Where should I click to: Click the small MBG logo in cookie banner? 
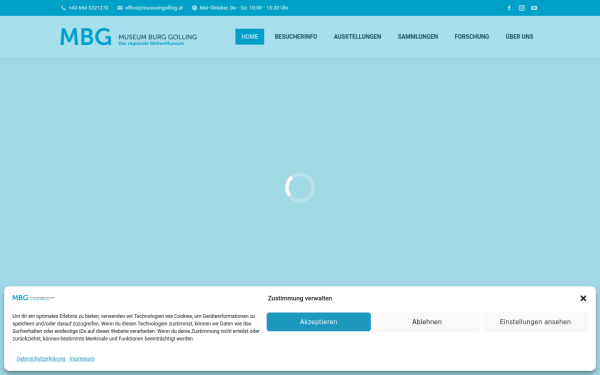[x=33, y=298]
